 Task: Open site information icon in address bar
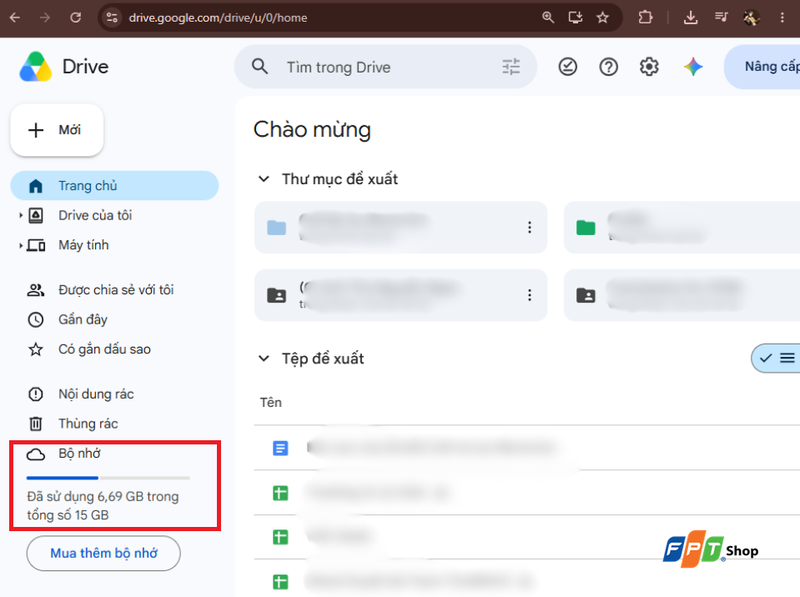[x=112, y=18]
